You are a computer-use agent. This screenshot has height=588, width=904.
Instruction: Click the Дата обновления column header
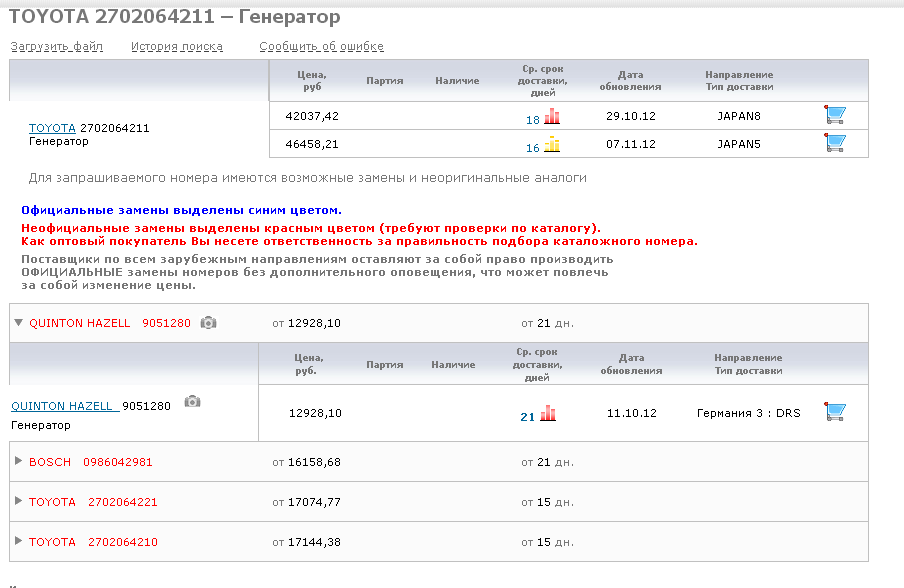631,80
